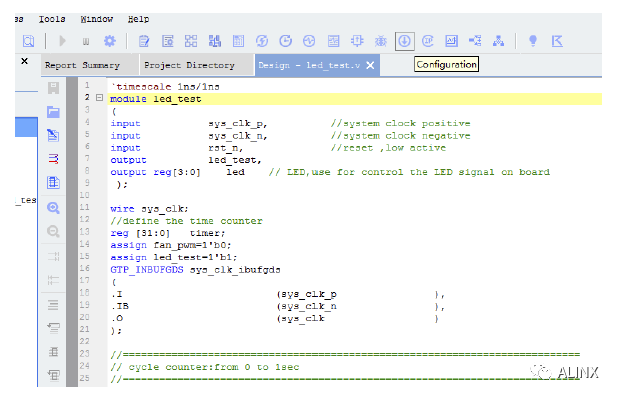Click the 'reg [31:0] timer;' line
Image resolution: width=618 pixels, height=397 pixels.
(168, 233)
